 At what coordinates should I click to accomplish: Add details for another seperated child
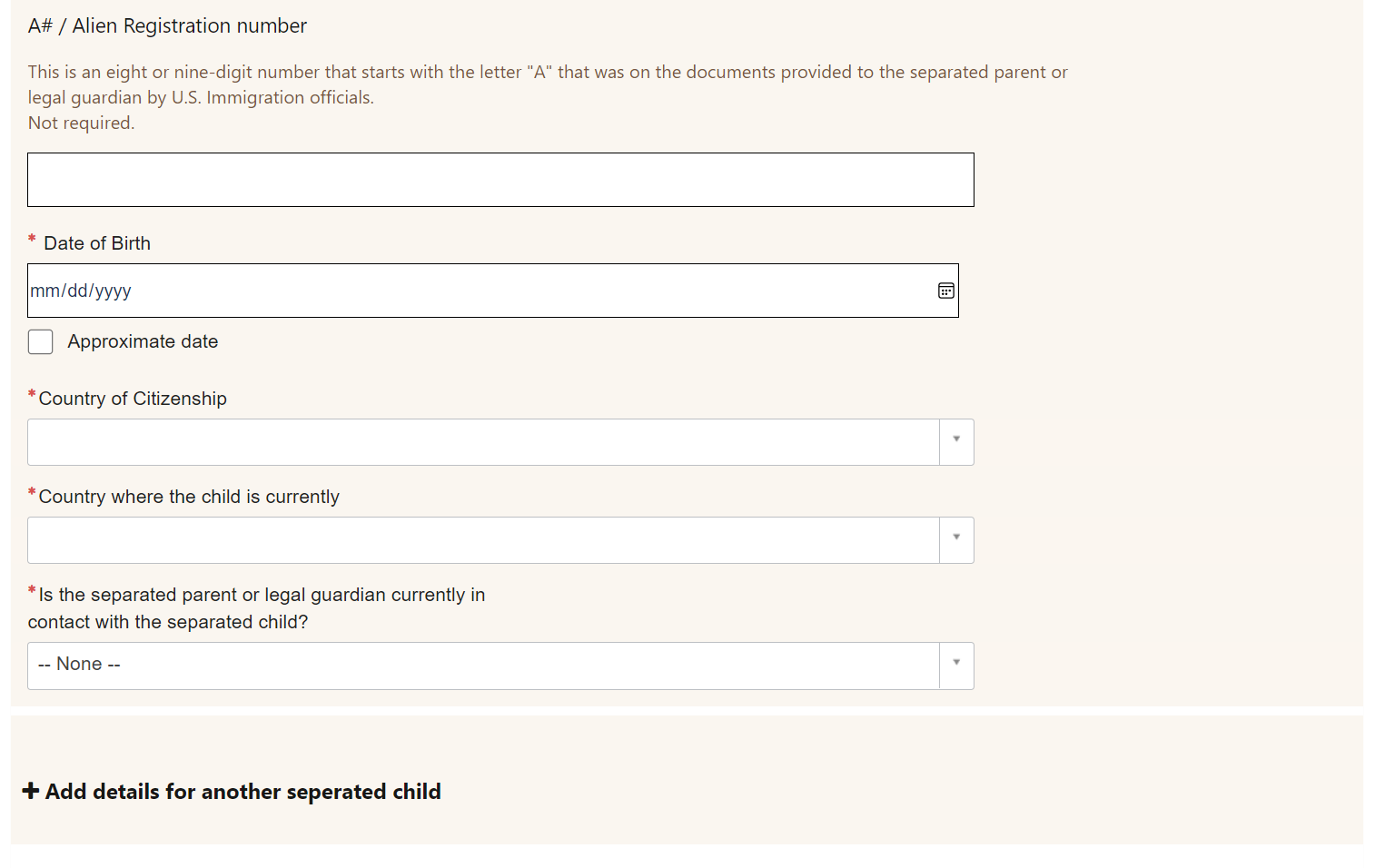tap(242, 792)
